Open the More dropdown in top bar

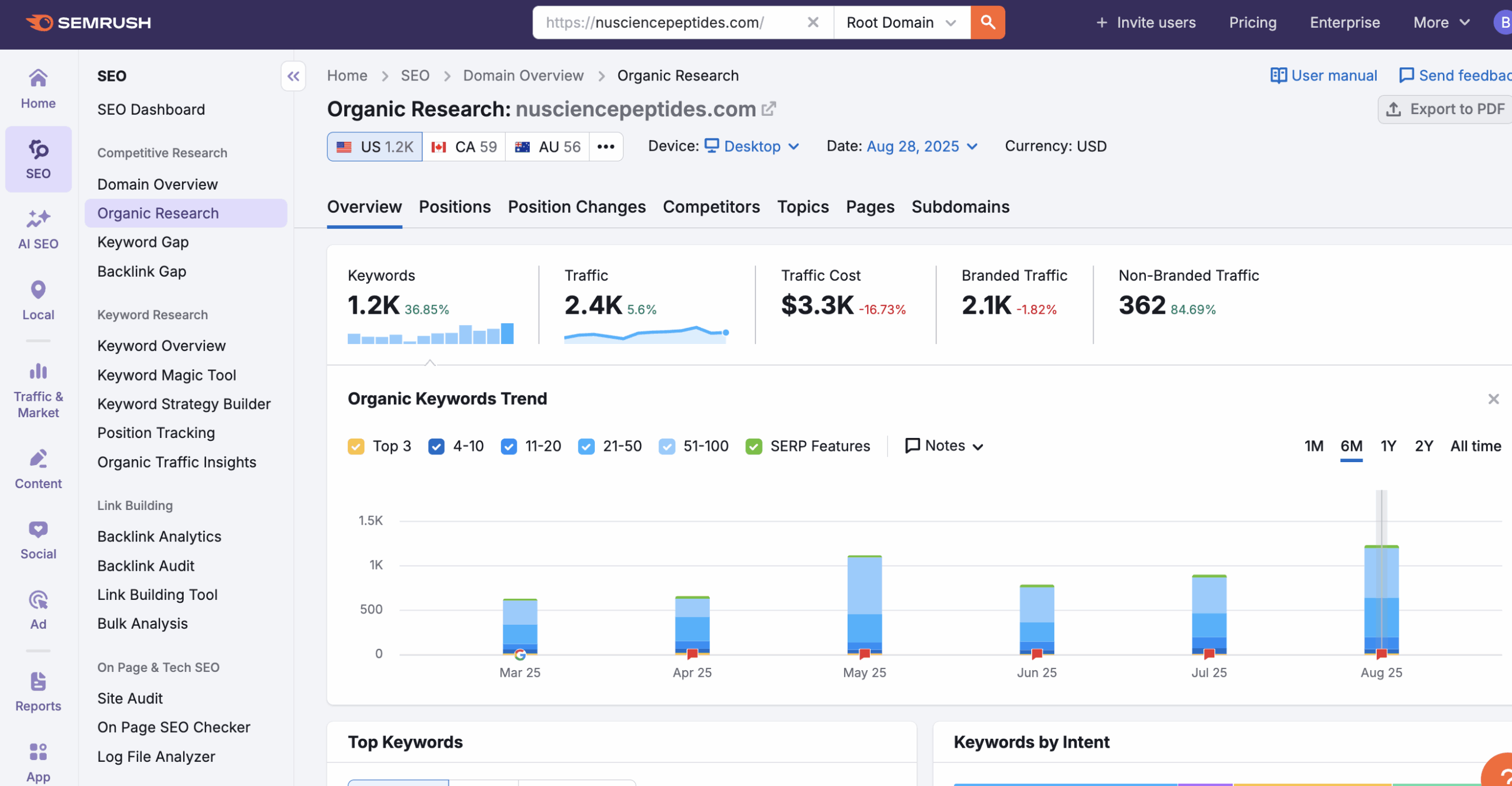point(1441,22)
